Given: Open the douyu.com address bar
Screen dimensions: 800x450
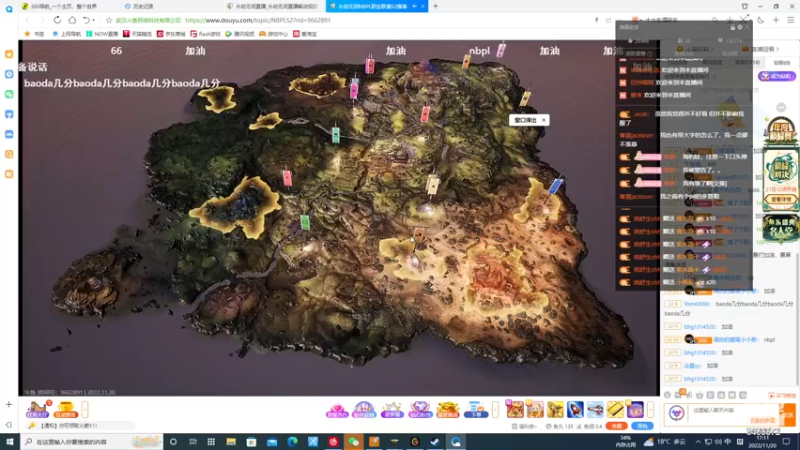Looking at the screenshot, I should coord(258,20).
